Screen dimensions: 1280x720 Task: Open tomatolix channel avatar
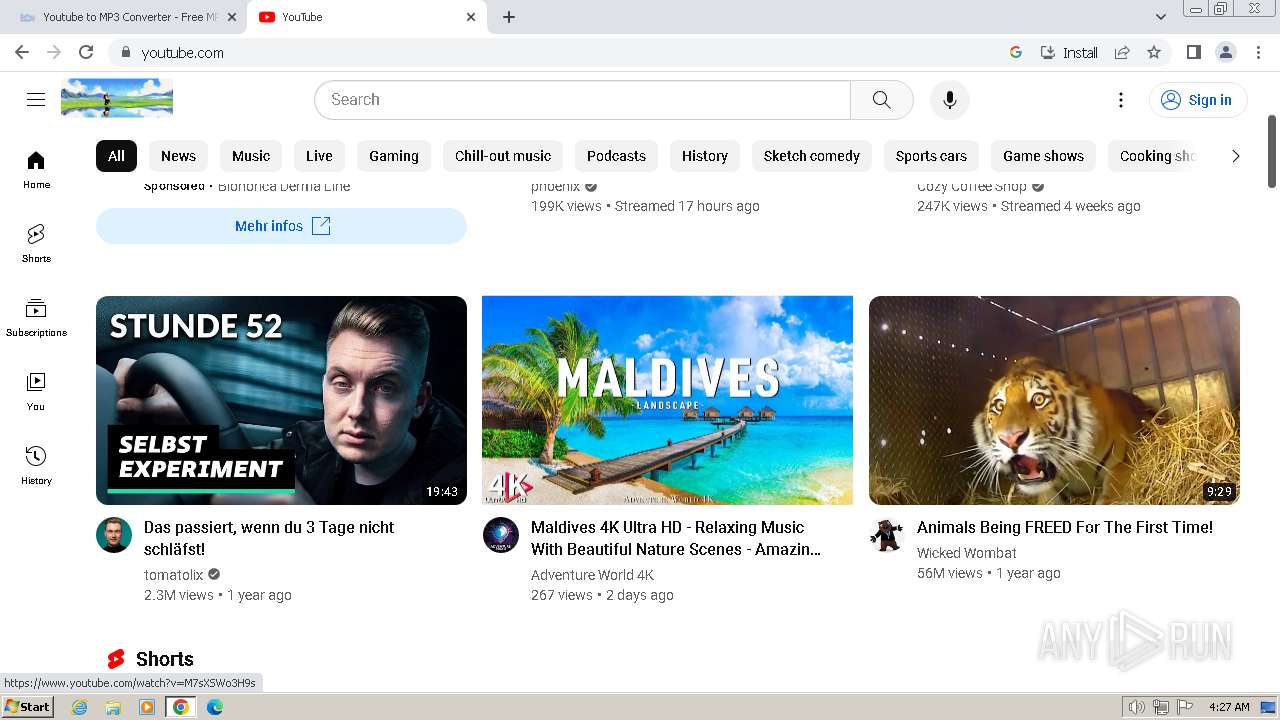114,535
